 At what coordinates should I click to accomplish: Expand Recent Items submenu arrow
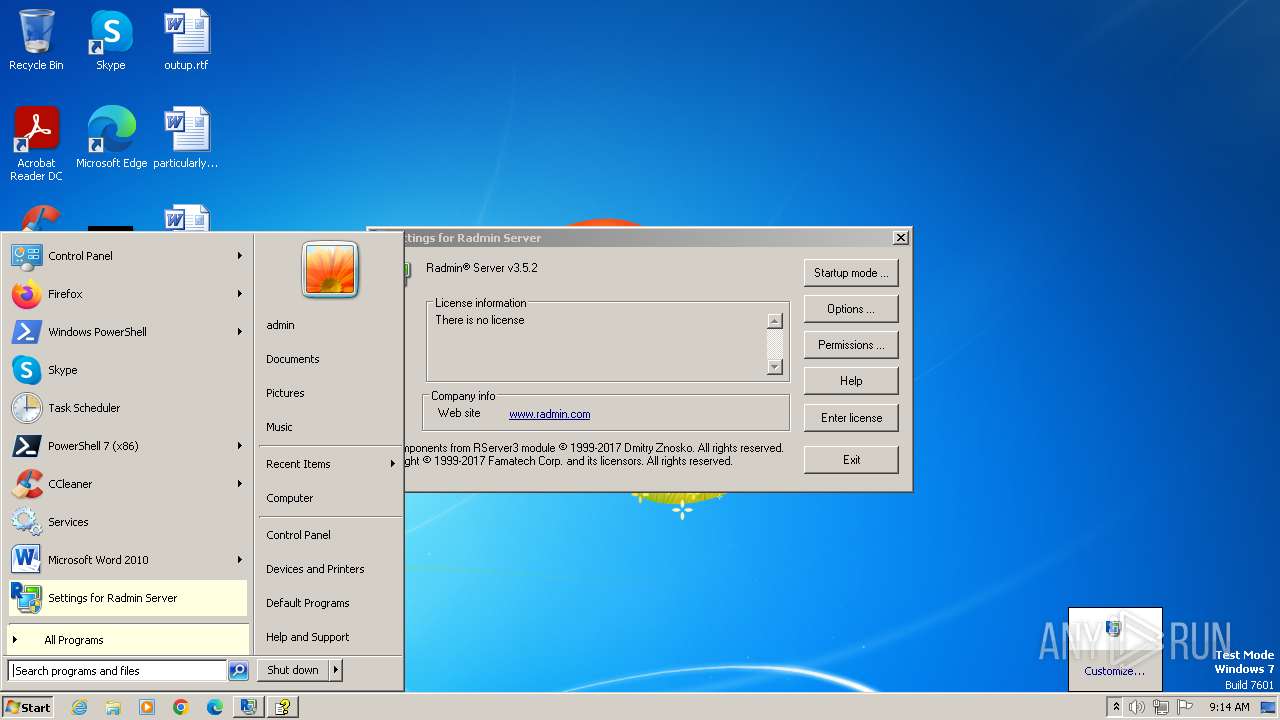[392, 464]
